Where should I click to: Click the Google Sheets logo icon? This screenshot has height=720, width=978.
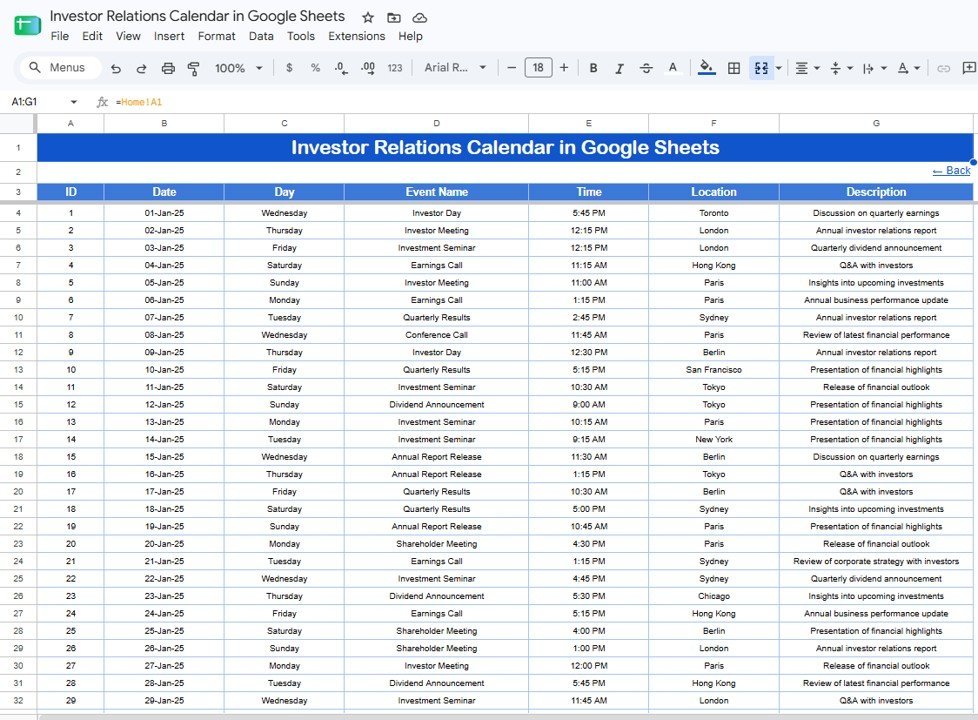point(27,26)
